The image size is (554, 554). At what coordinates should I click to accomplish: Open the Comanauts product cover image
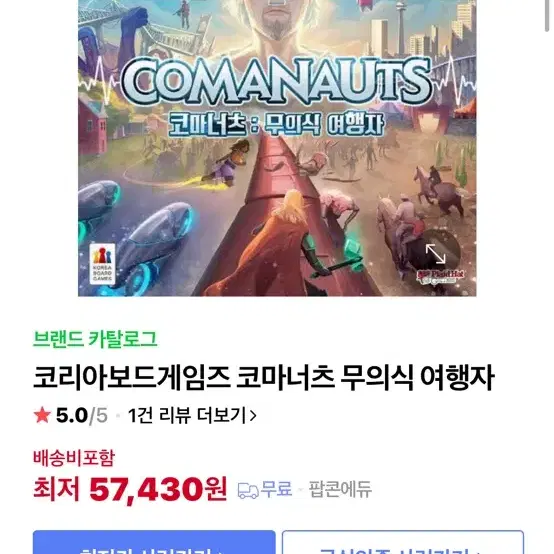tap(277, 148)
